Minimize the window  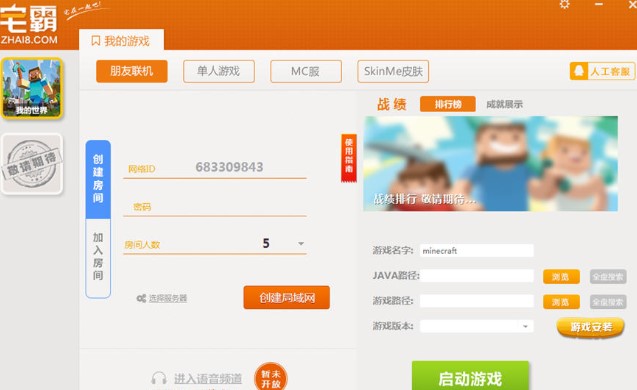click(599, 4)
